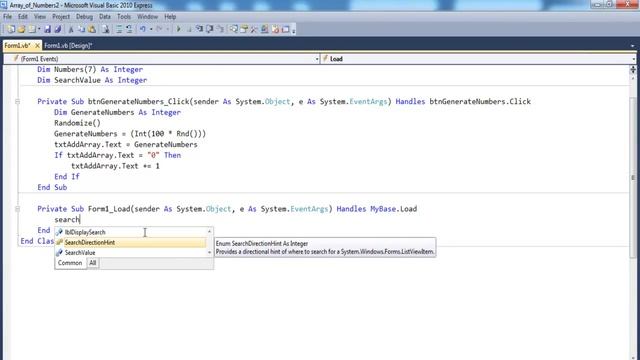Screen dimensions: 640x360
Task: Click the Cut scissors icon
Action: coord(71,29)
